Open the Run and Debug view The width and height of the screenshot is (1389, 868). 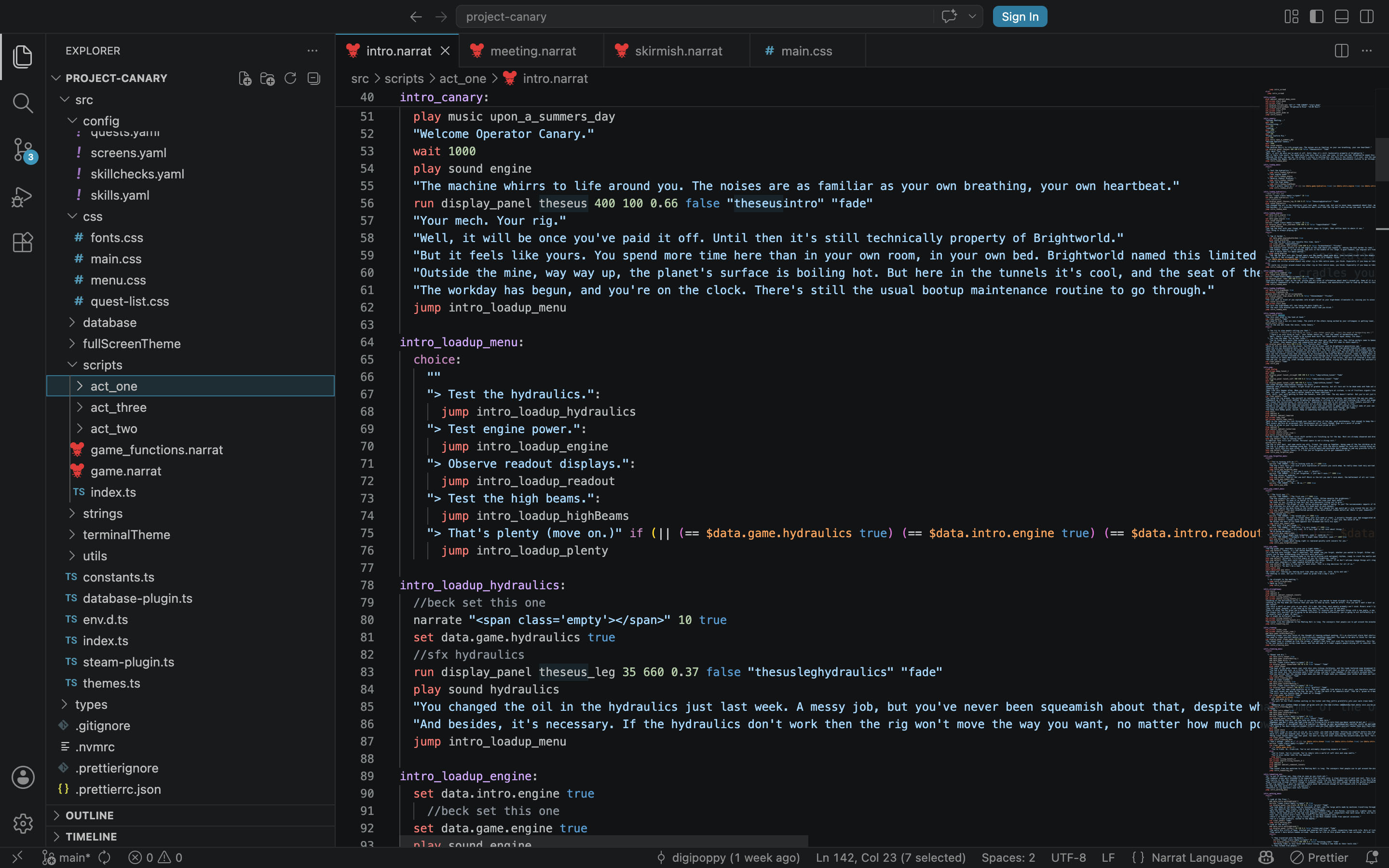[23, 196]
